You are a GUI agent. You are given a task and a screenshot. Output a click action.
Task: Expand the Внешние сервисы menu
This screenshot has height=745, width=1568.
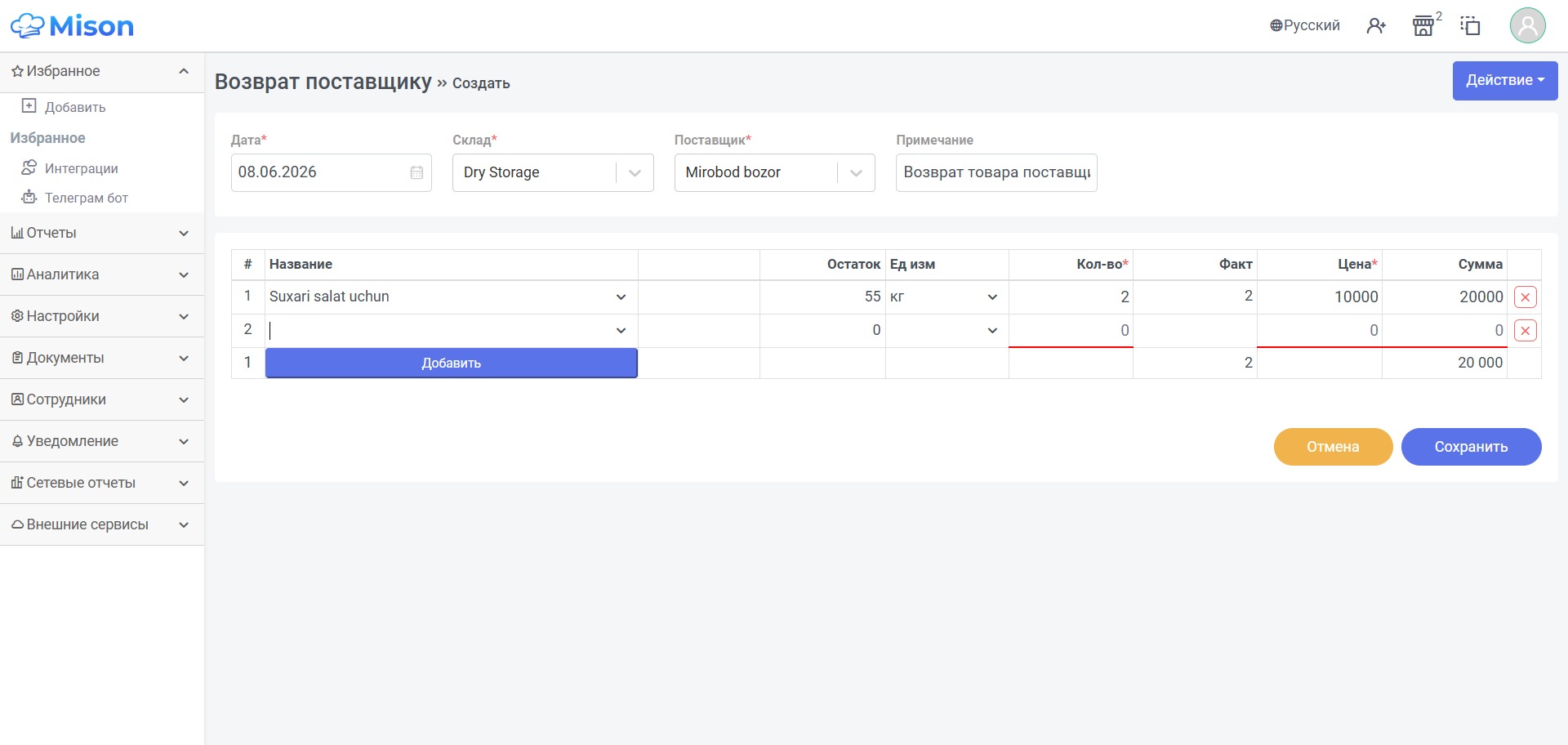point(102,524)
